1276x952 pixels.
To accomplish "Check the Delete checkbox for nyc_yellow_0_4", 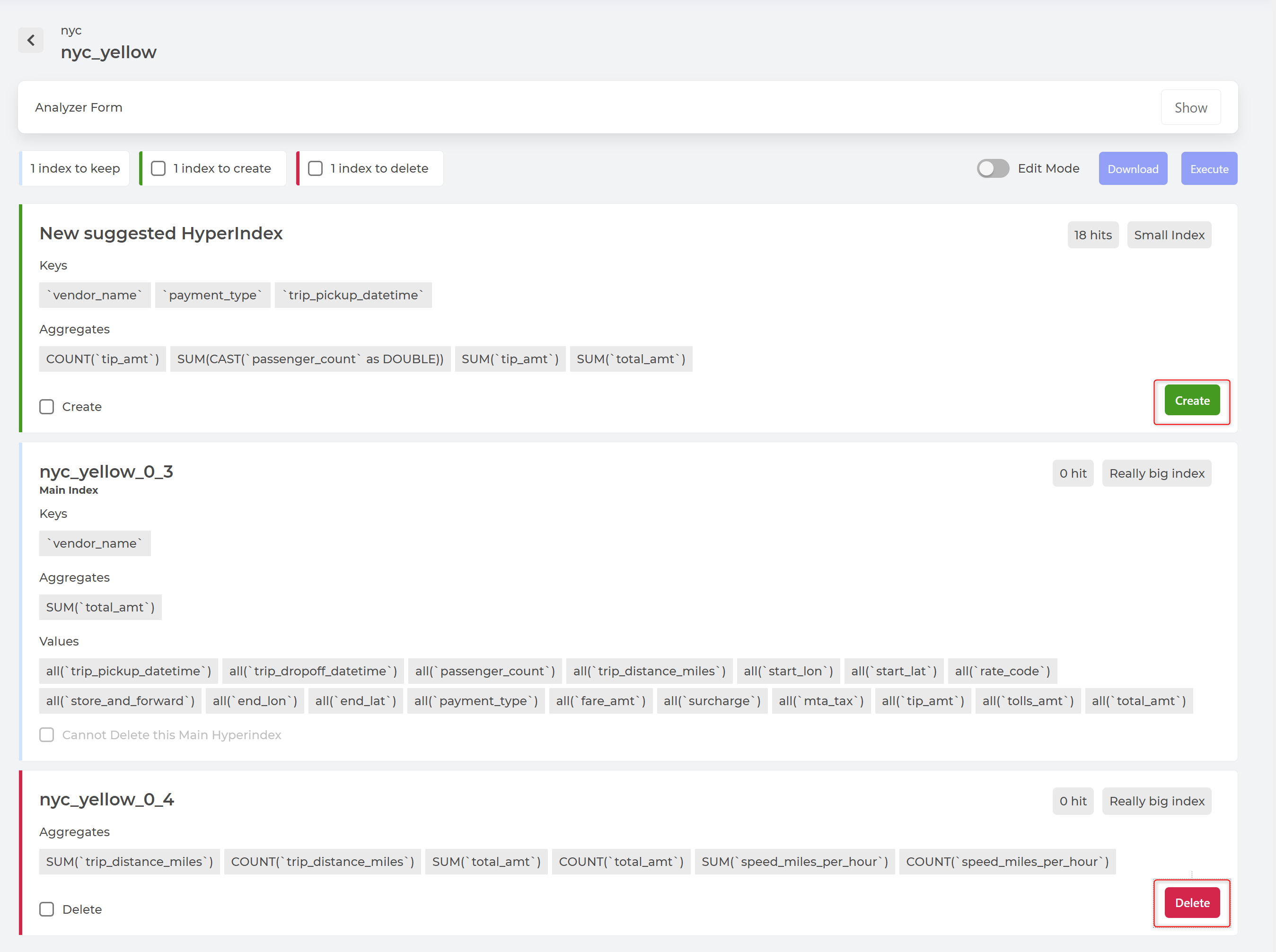I will 47,909.
